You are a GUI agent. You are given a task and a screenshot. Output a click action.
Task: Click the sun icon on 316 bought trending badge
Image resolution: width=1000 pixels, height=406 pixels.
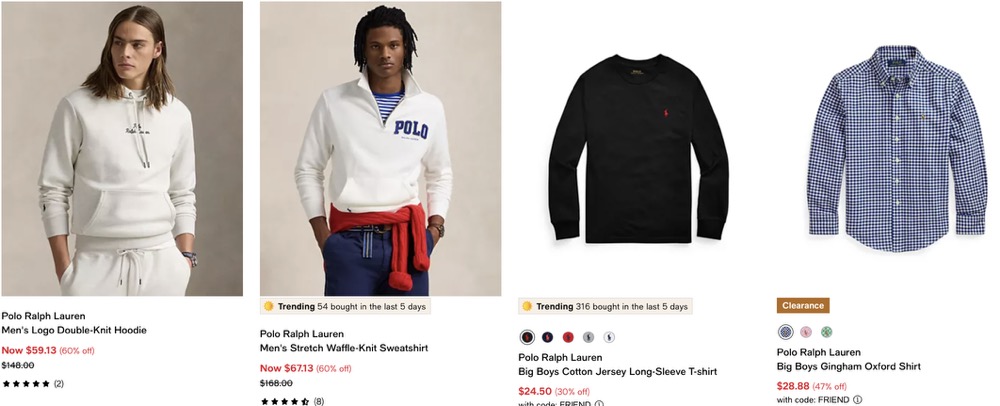(x=527, y=307)
